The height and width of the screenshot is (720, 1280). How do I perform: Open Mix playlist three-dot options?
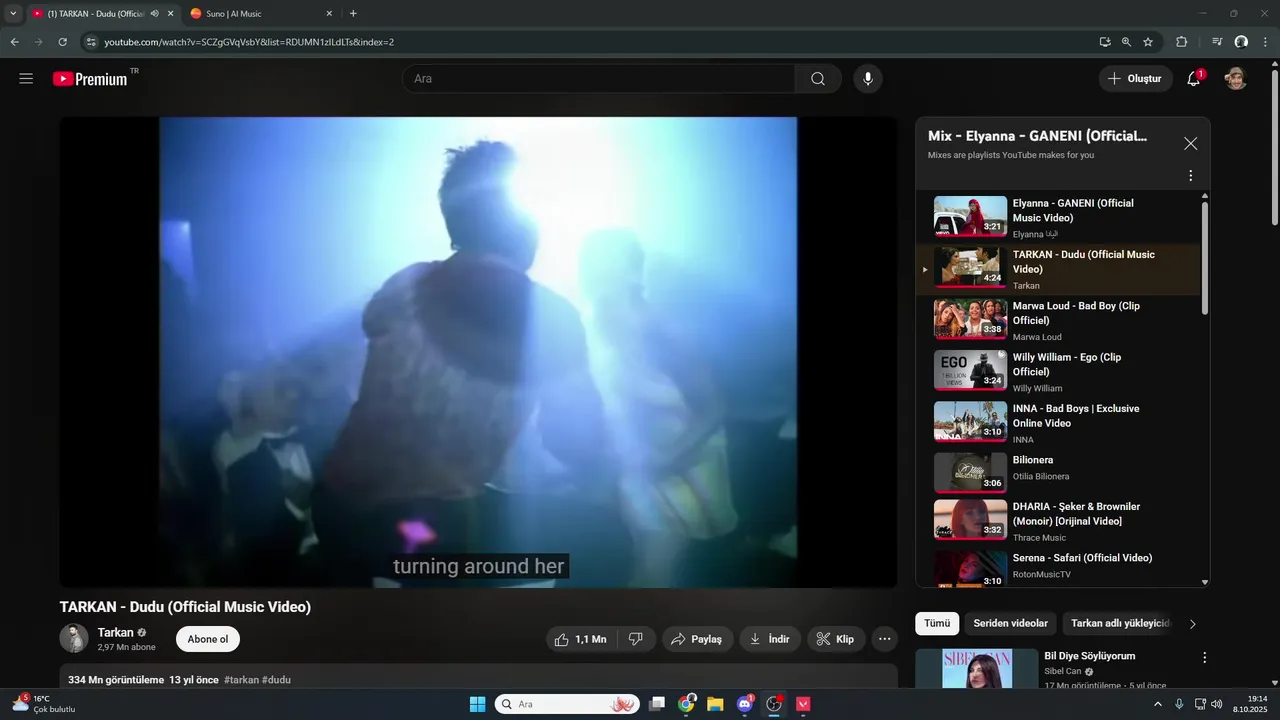tap(1190, 176)
